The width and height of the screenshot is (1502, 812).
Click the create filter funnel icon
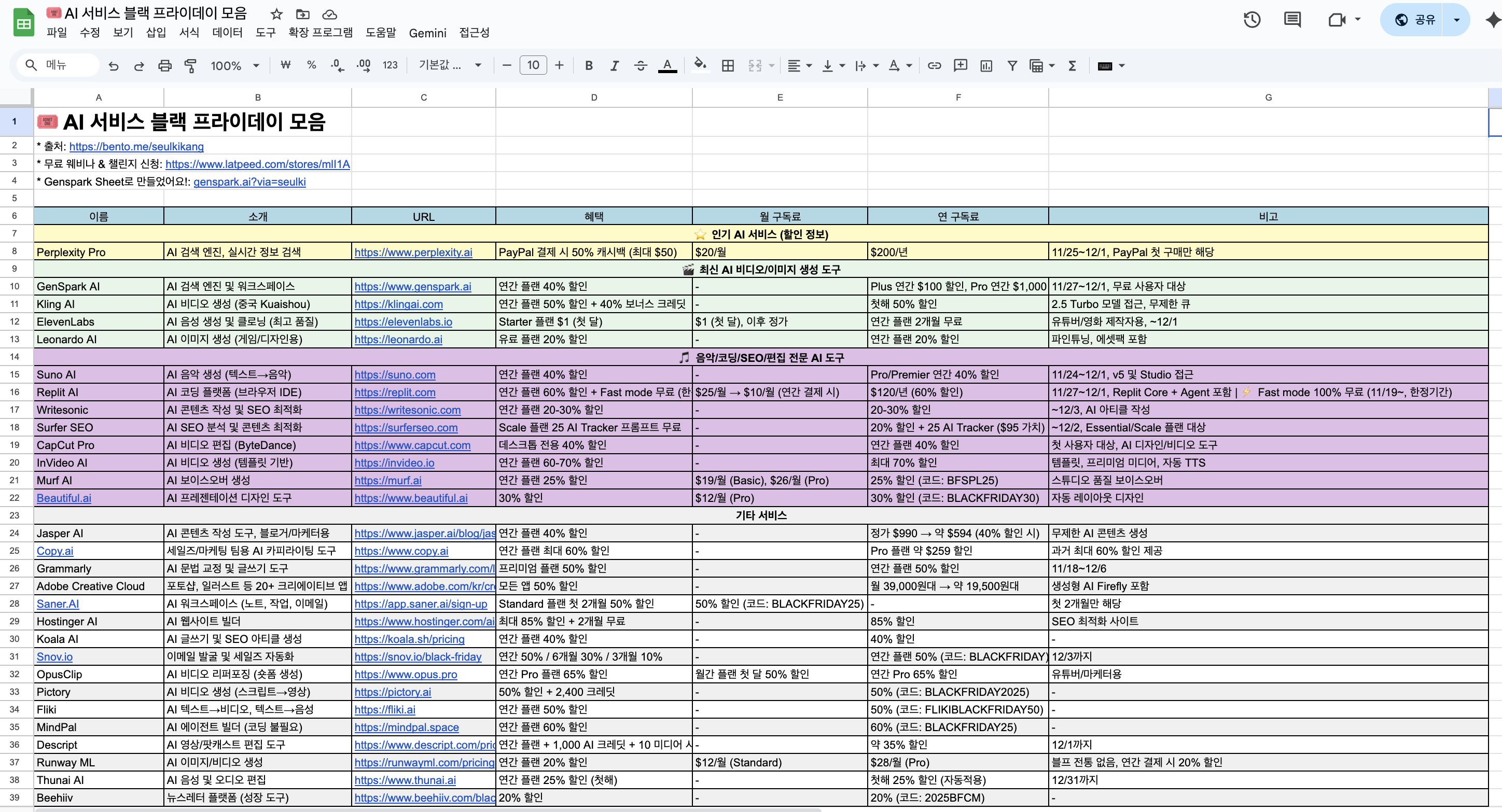[1012, 66]
